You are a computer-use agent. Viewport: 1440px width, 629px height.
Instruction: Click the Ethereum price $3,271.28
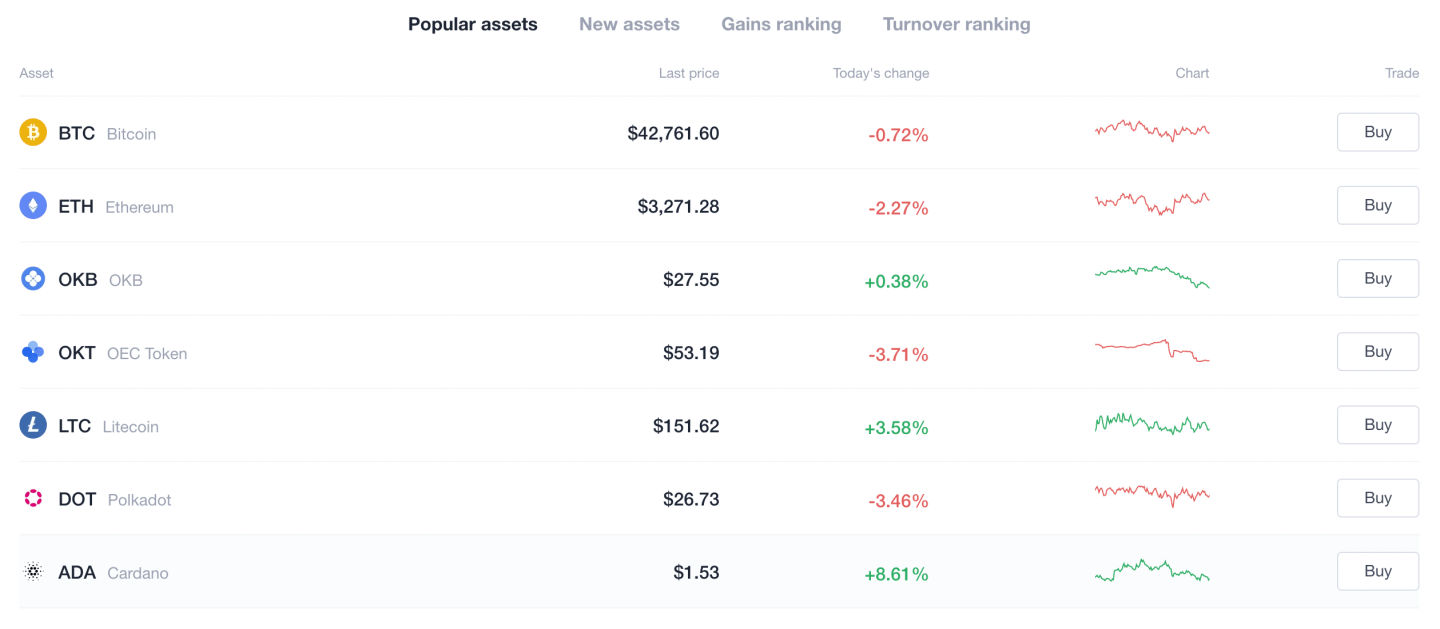click(x=678, y=206)
